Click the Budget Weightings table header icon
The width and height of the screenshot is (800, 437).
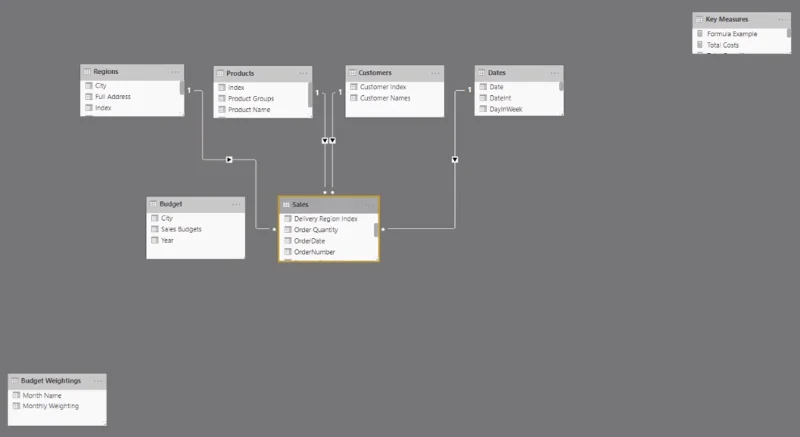click(x=14, y=381)
